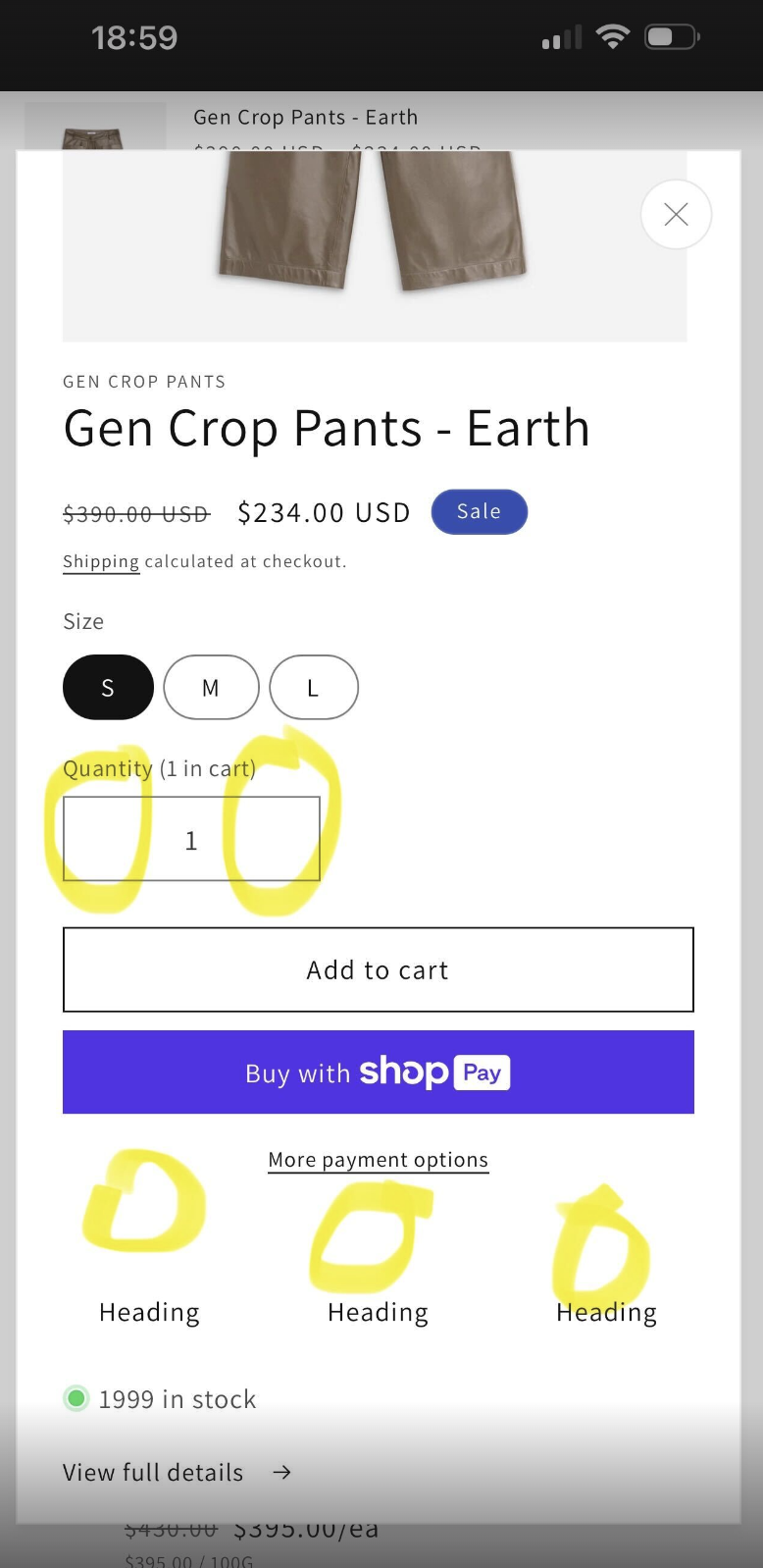
Task: Click View full details text
Action: pos(153,1472)
